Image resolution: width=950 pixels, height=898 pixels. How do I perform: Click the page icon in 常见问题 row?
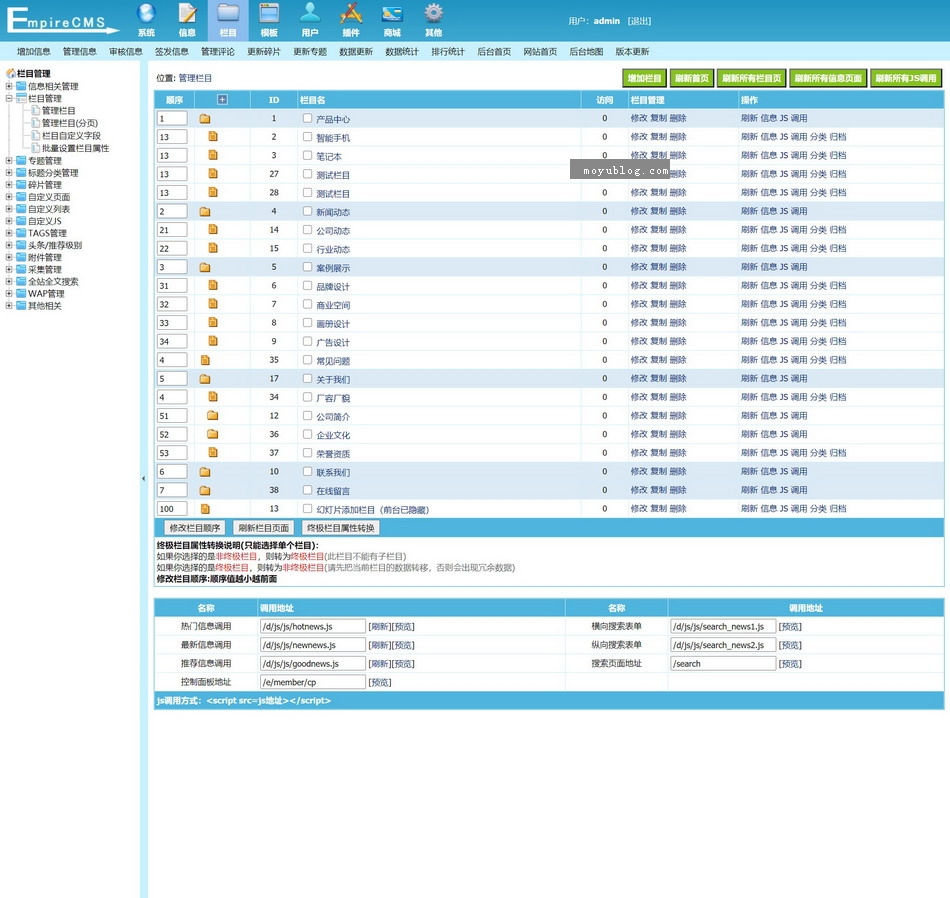[205, 360]
